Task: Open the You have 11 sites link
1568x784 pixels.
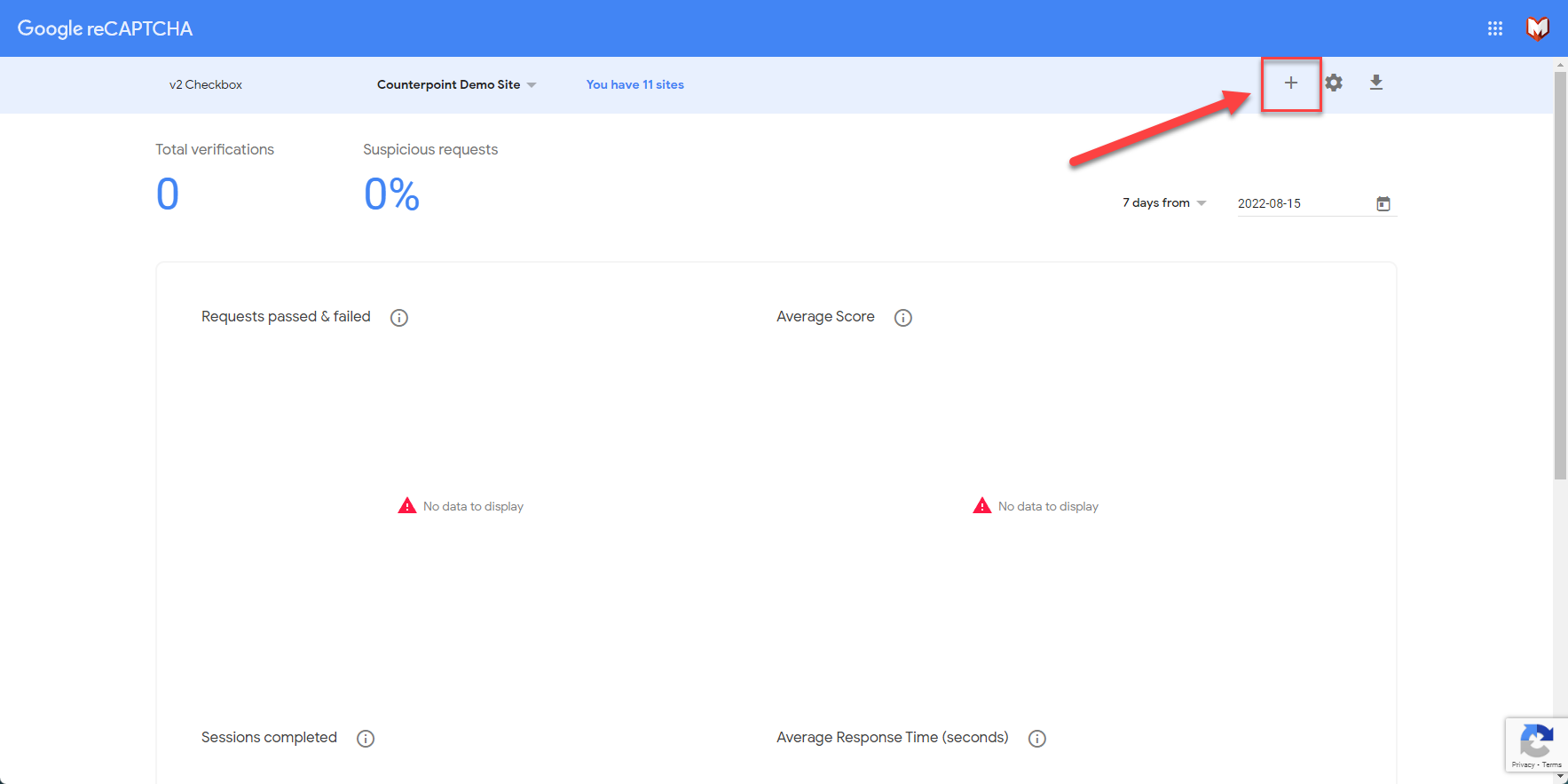Action: pos(635,84)
